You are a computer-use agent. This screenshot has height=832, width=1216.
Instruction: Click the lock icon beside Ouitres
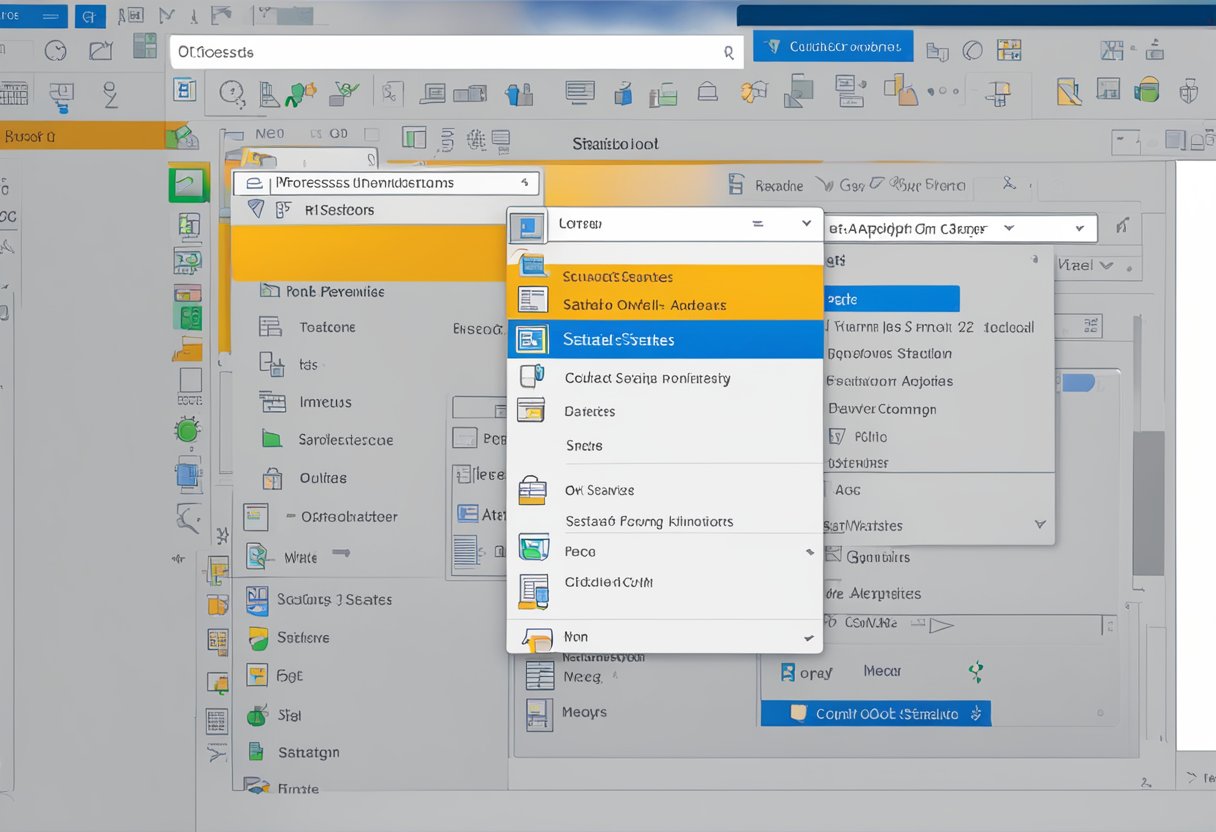pos(271,478)
